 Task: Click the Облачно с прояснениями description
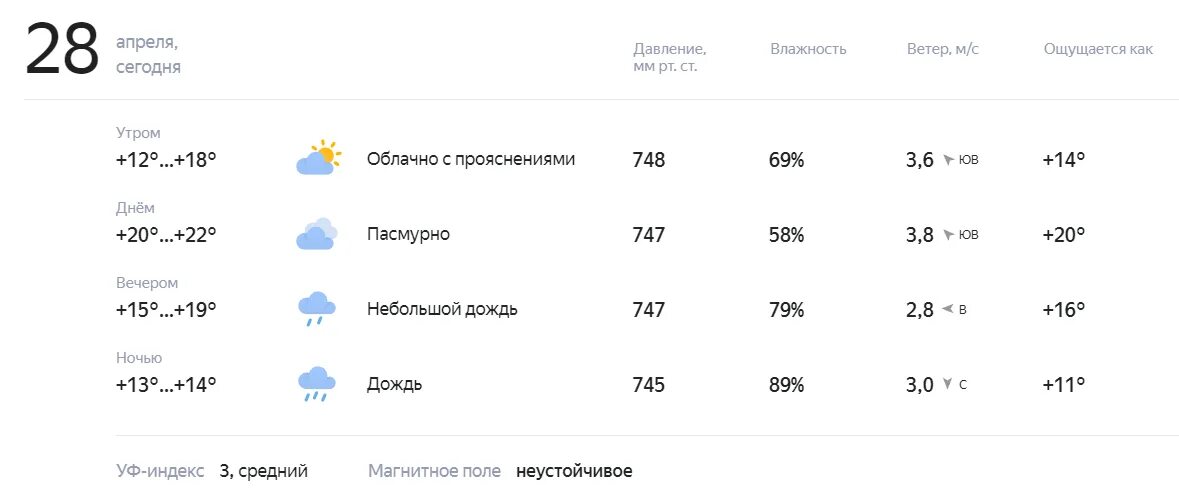coord(471,159)
